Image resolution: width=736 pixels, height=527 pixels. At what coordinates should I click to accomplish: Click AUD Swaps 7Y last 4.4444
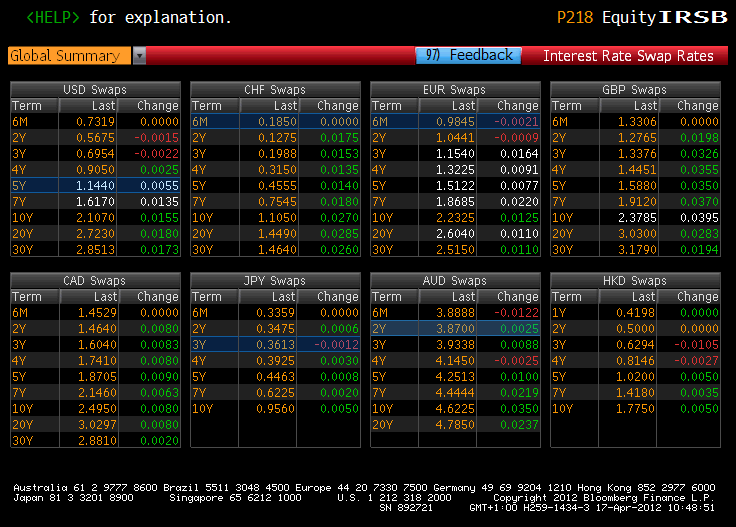(455, 392)
